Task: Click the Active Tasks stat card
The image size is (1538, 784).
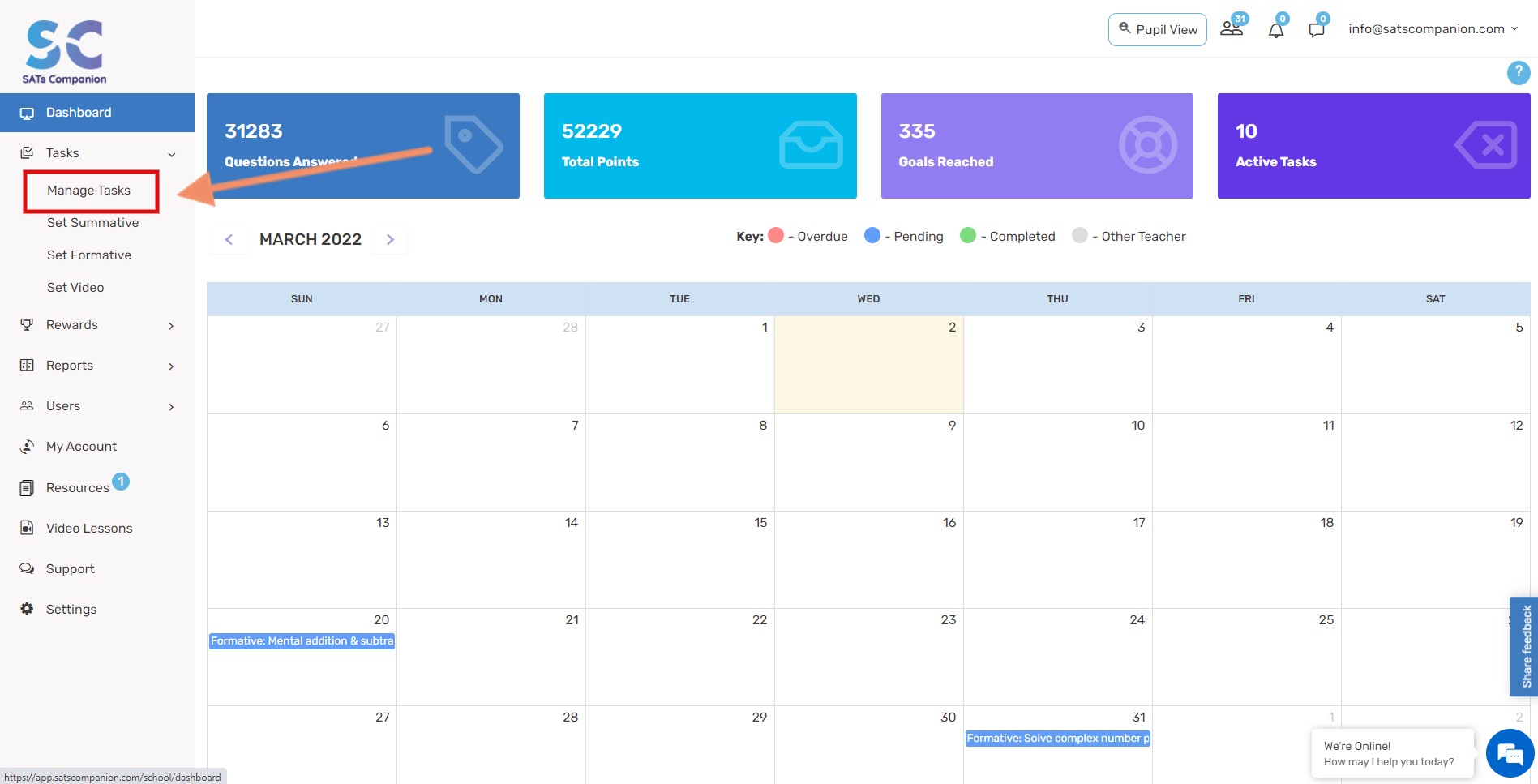Action: [x=1374, y=146]
